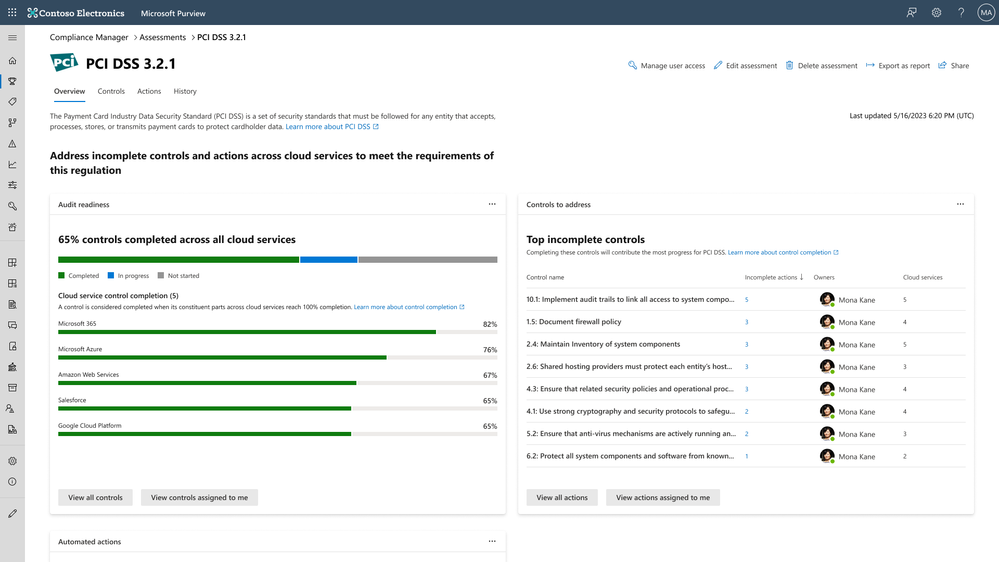Click View all controls button

(96, 497)
